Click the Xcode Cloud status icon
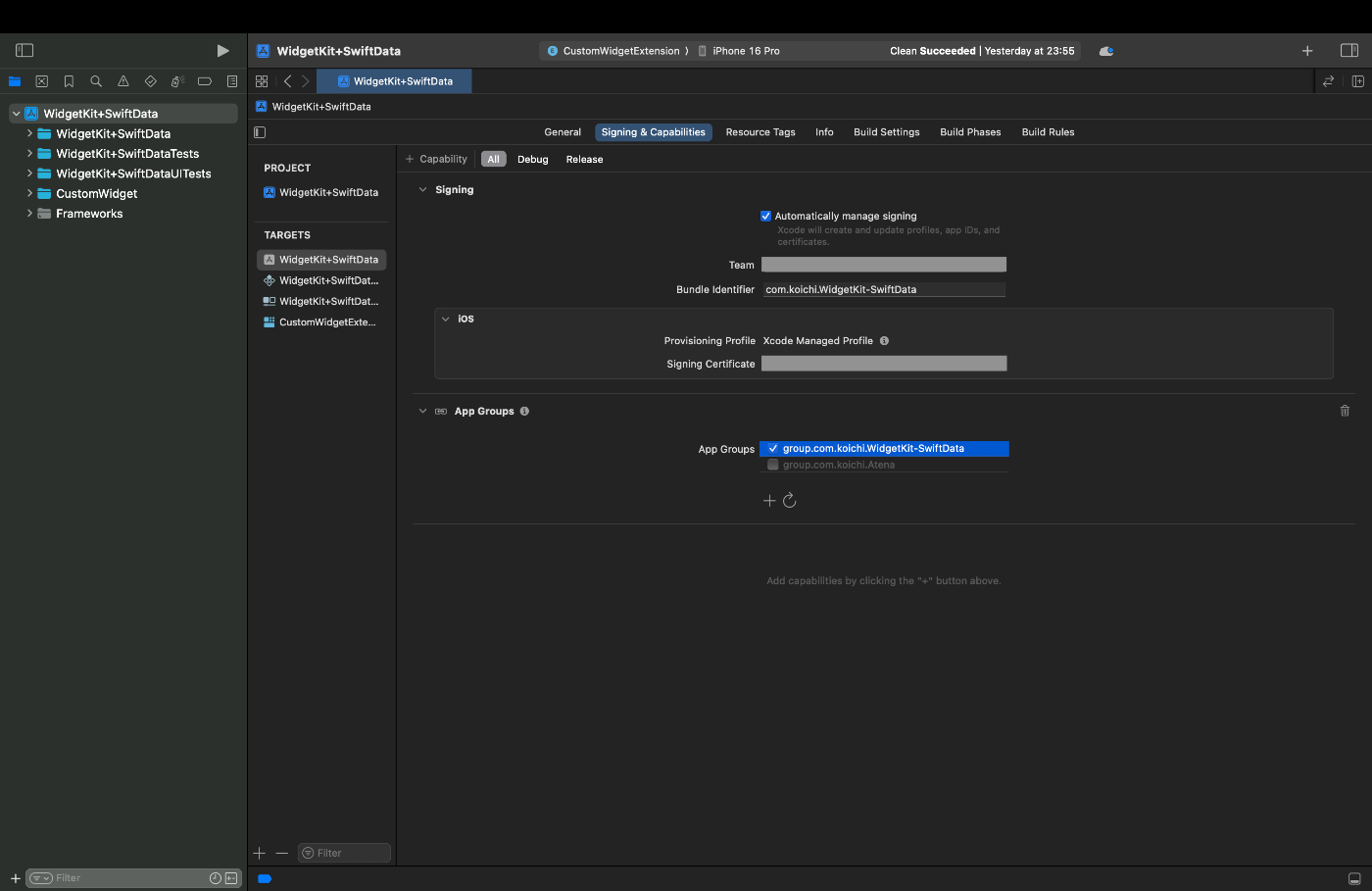This screenshot has height=891, width=1372. tap(1106, 51)
